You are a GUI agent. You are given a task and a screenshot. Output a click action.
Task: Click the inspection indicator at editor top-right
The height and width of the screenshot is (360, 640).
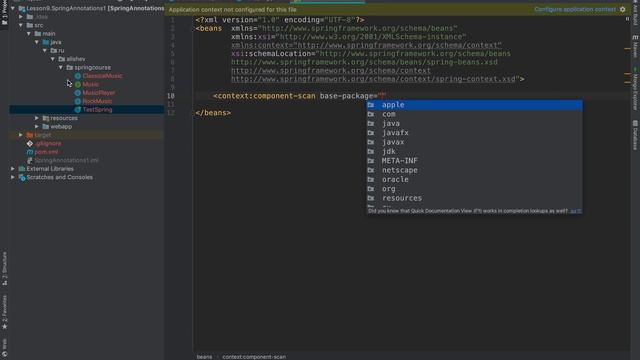click(x=627, y=19)
